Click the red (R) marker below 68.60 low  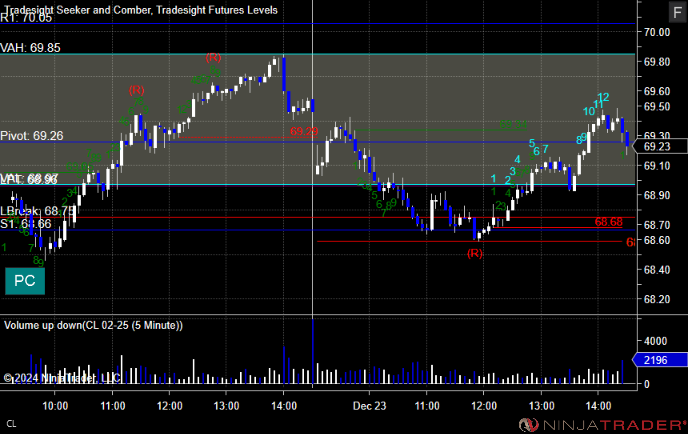(475, 253)
